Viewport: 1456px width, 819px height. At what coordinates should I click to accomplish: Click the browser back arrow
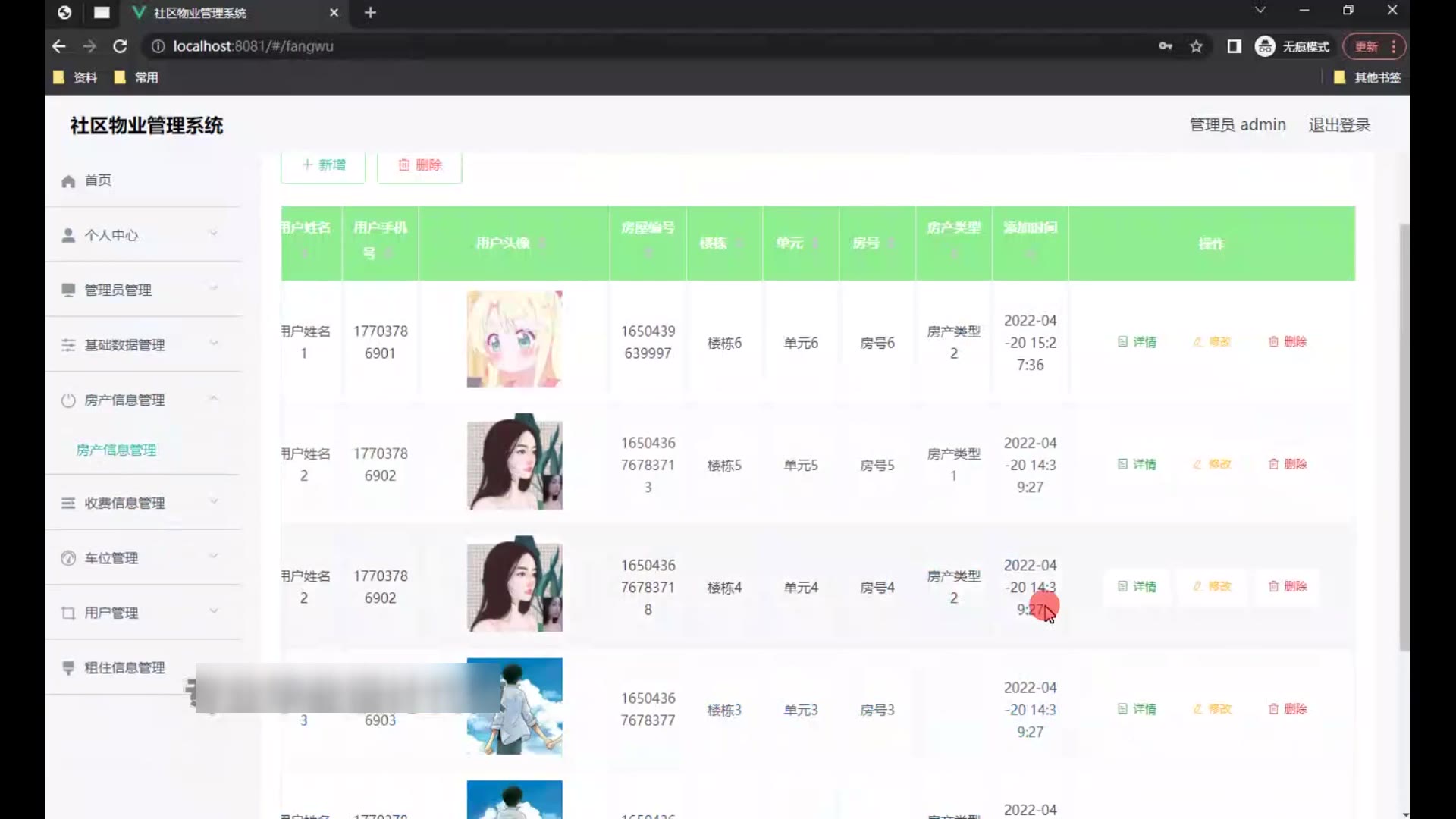click(x=59, y=46)
